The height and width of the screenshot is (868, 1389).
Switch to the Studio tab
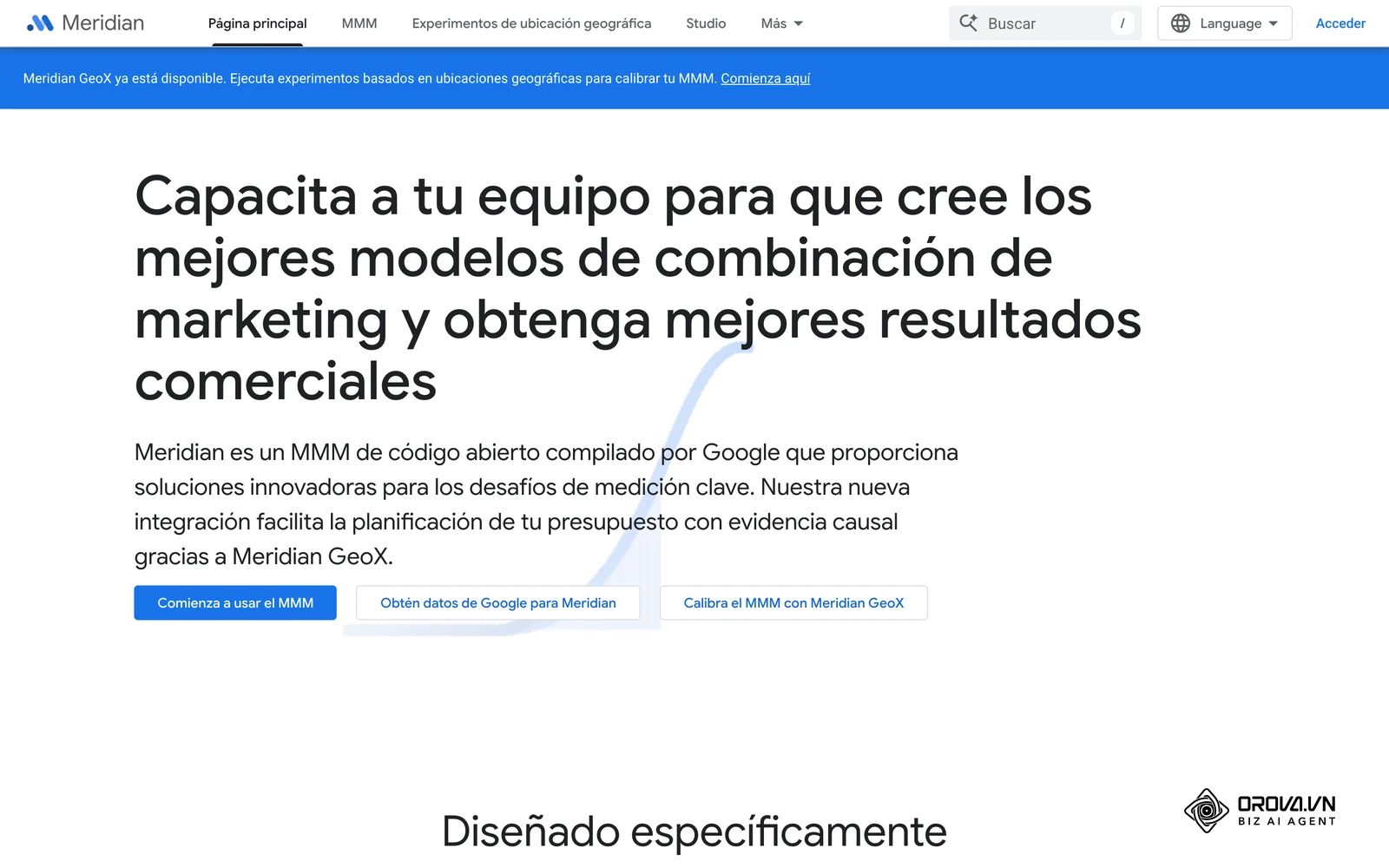pos(706,23)
